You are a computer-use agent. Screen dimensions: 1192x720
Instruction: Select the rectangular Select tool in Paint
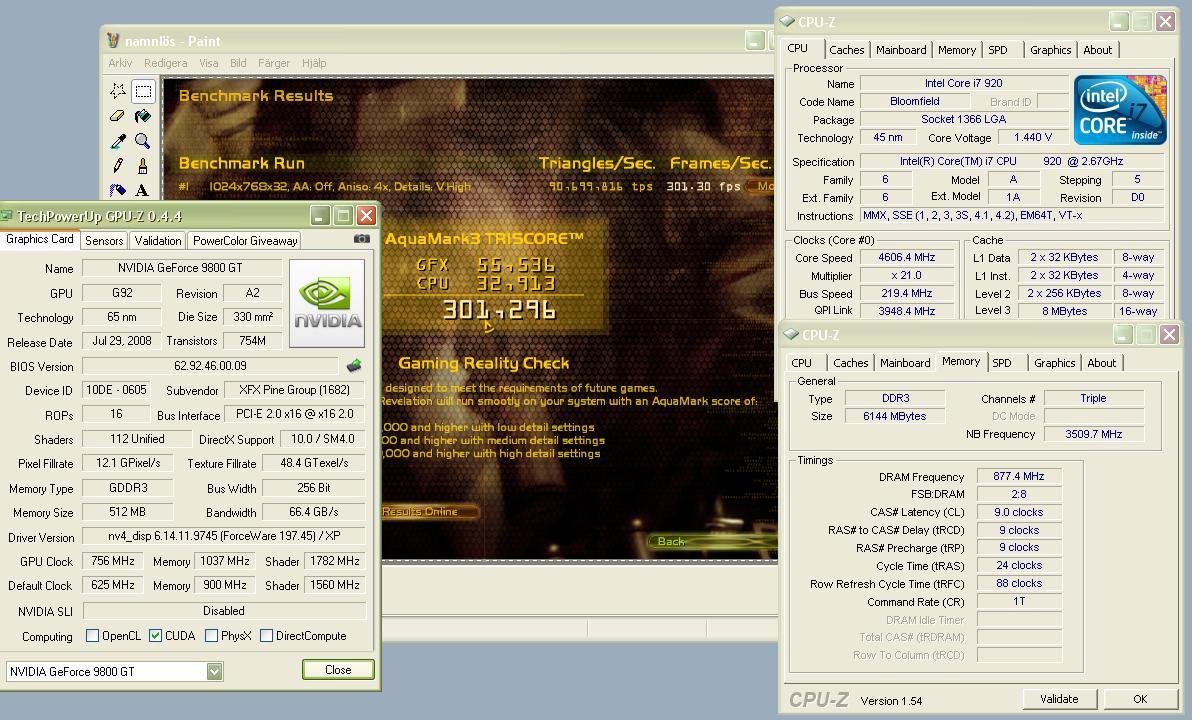coord(143,91)
